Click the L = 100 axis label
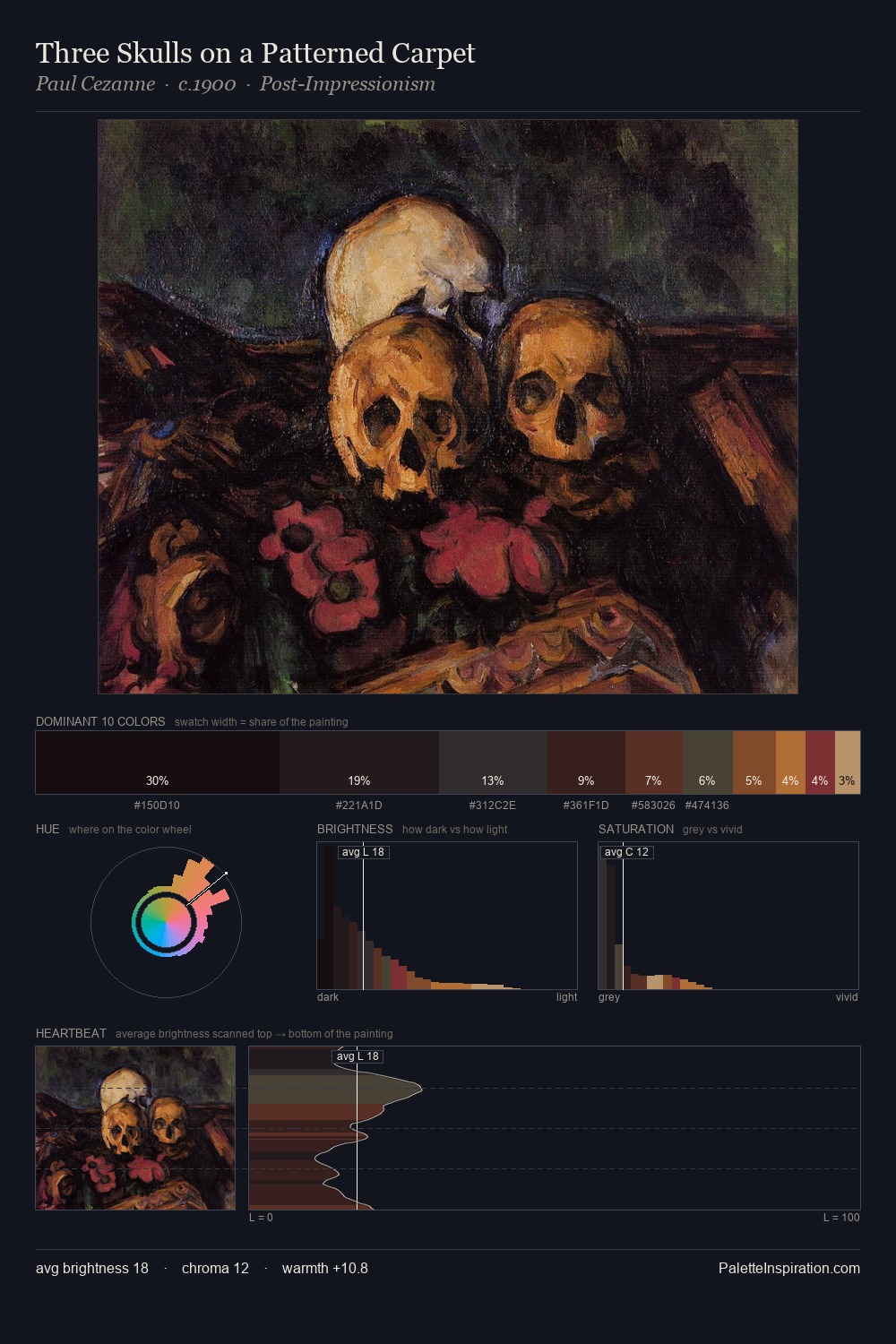 (x=841, y=1218)
